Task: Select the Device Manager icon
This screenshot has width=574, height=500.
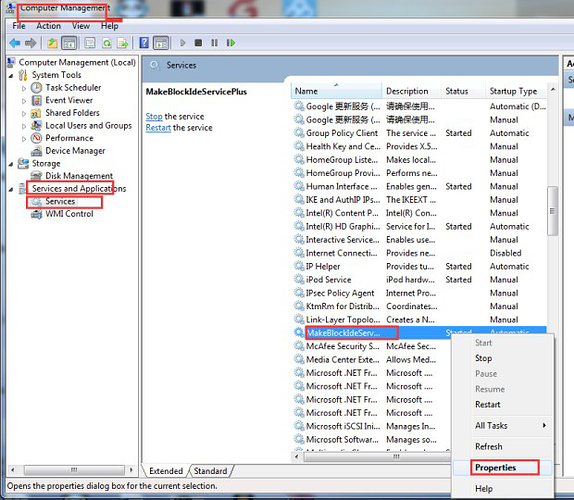Action: [36, 151]
